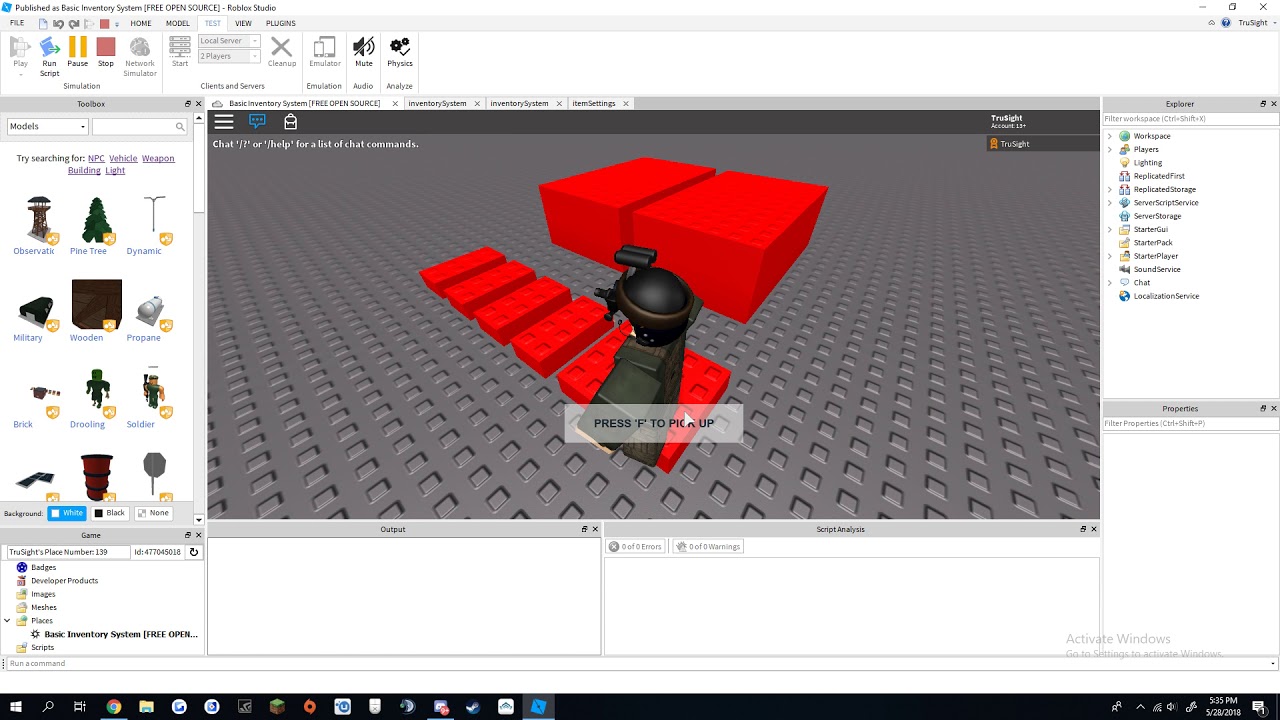The width and height of the screenshot is (1280, 720).
Task: Switch to the MODEL ribbon tab
Action: click(178, 23)
